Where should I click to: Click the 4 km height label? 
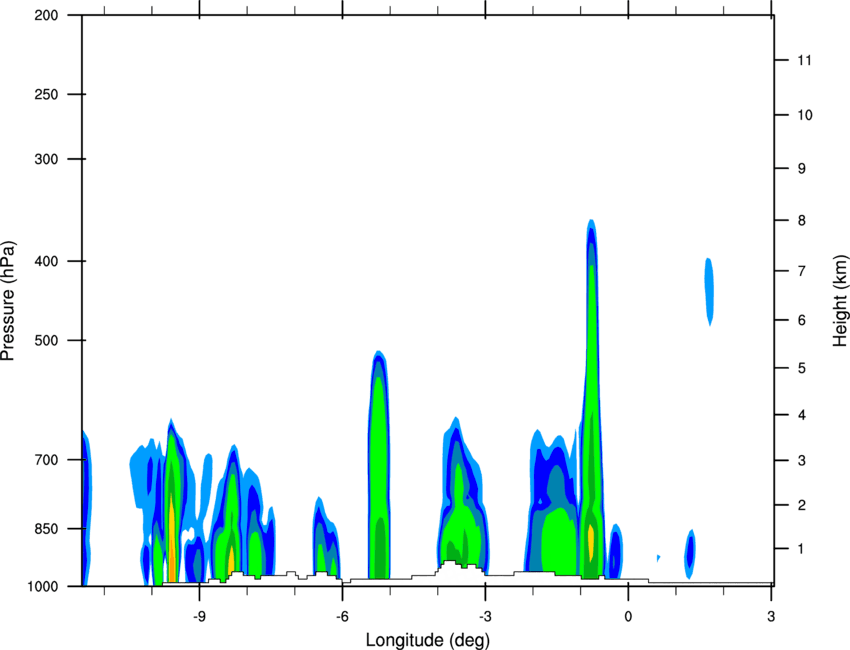[x=801, y=415]
